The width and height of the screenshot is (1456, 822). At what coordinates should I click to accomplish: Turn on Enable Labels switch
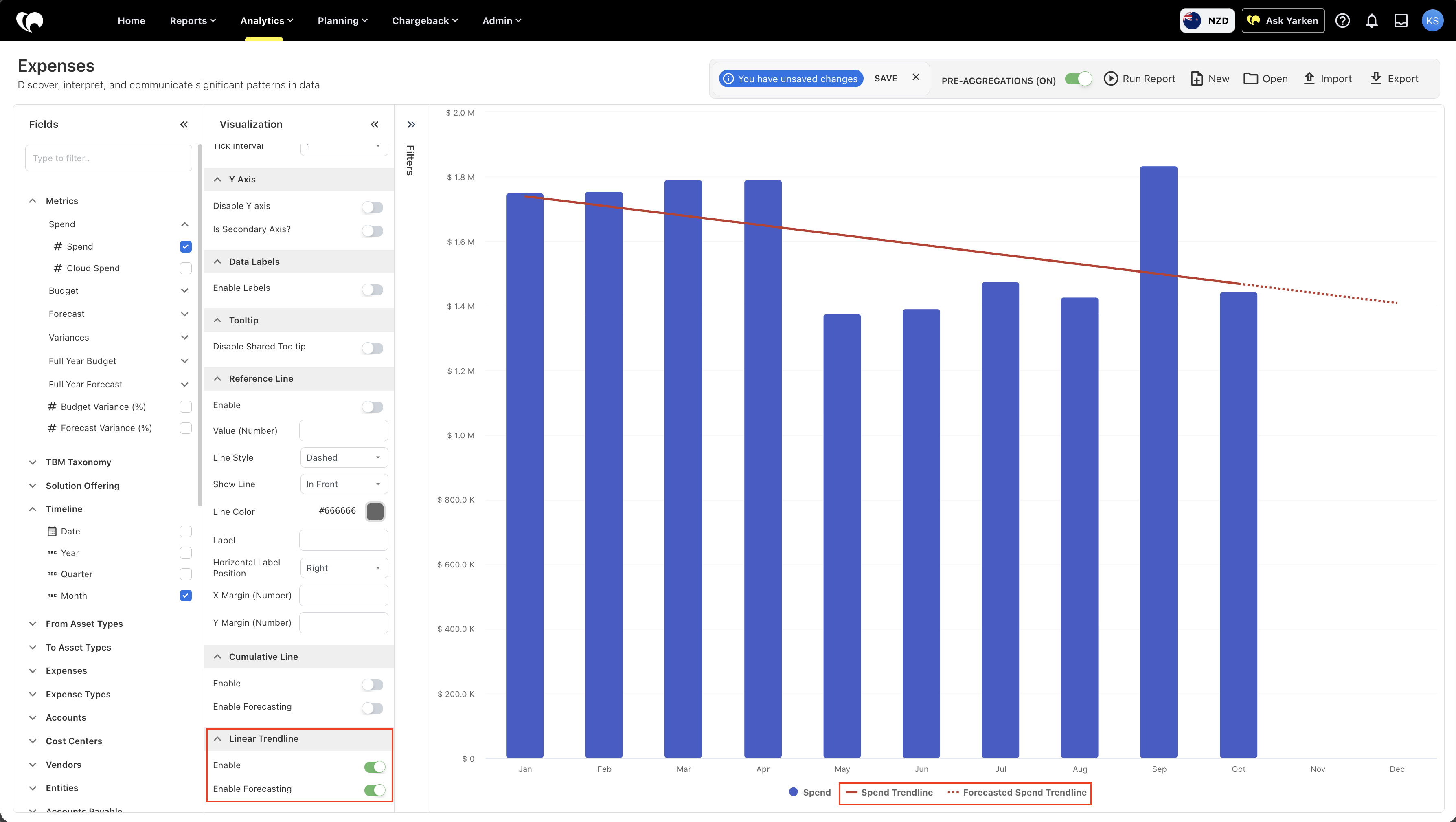[x=373, y=290]
